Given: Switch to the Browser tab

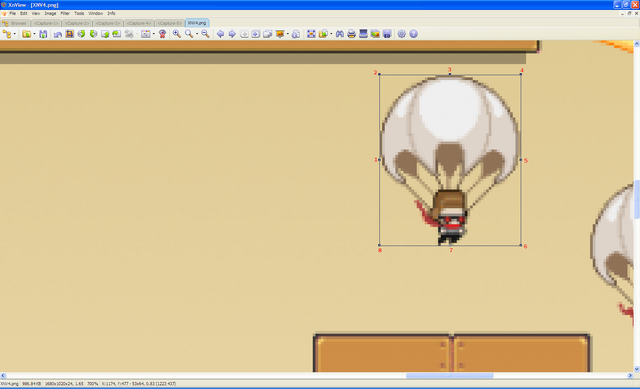Looking at the screenshot, I should 16,23.
